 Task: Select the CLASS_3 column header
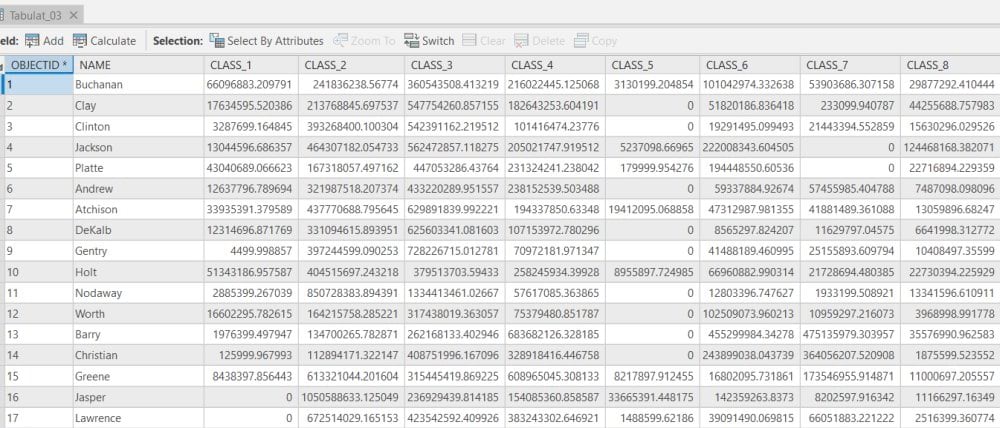pos(455,65)
